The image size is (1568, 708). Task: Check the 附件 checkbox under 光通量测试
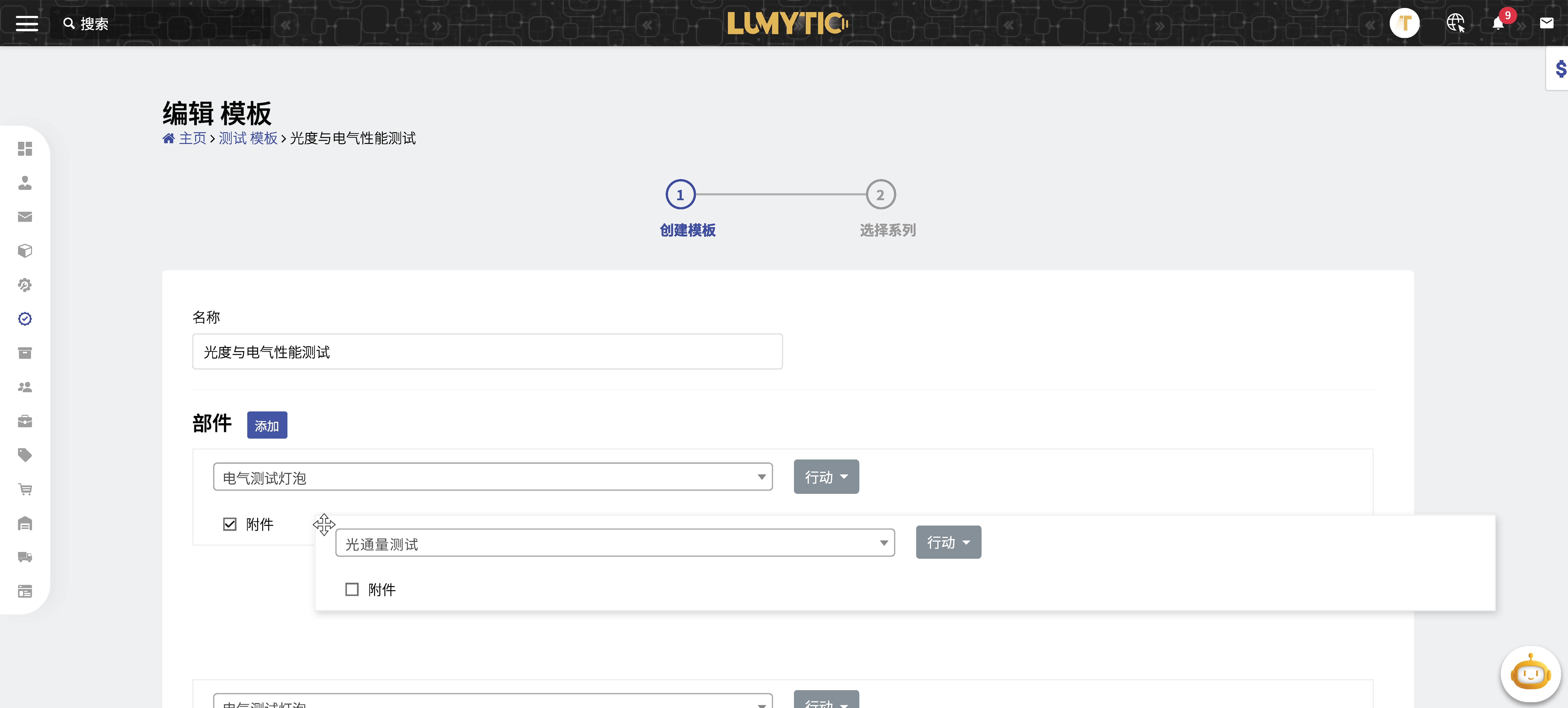[352, 589]
